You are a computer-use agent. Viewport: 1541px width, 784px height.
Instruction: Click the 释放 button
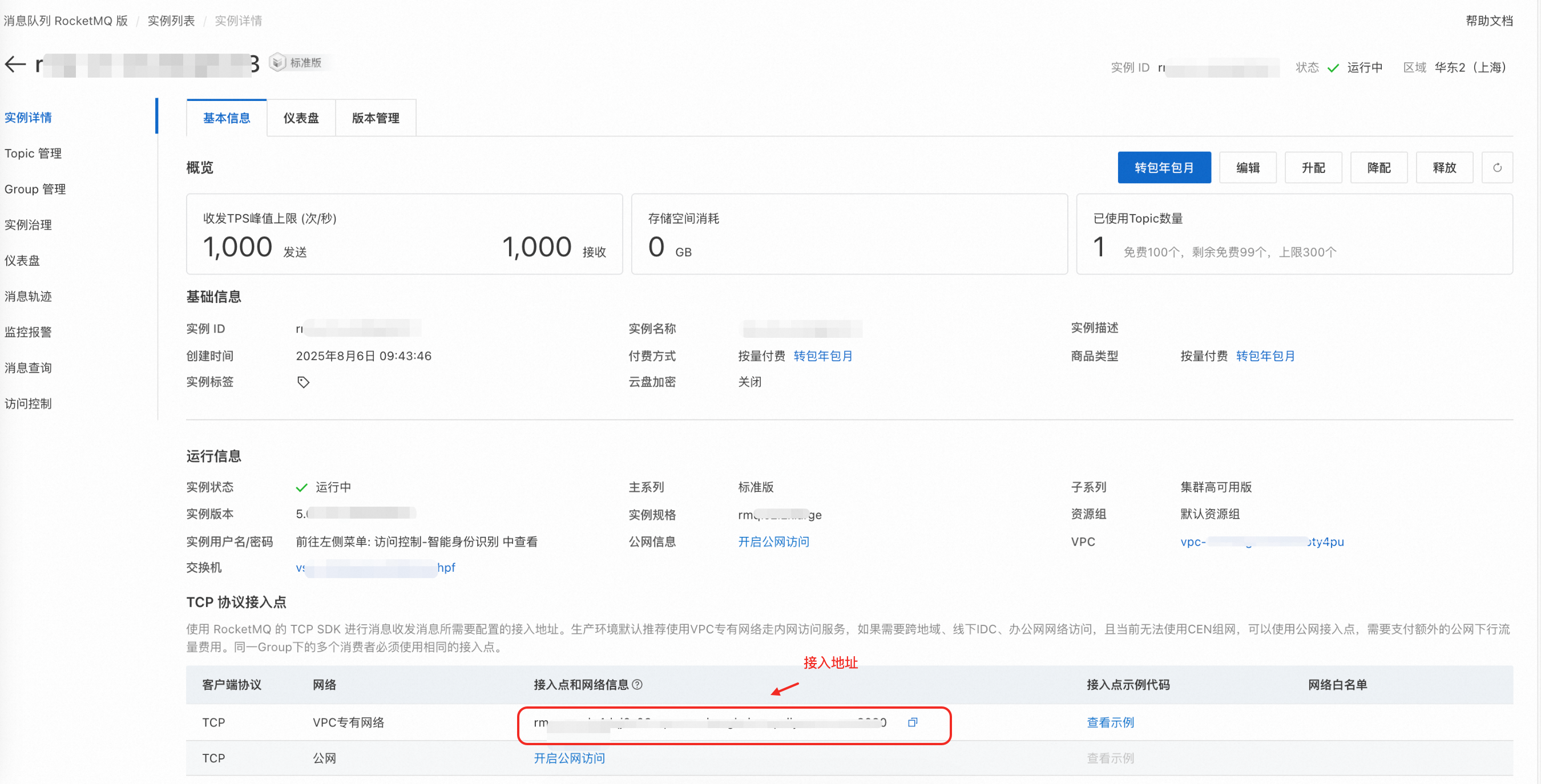(1445, 167)
